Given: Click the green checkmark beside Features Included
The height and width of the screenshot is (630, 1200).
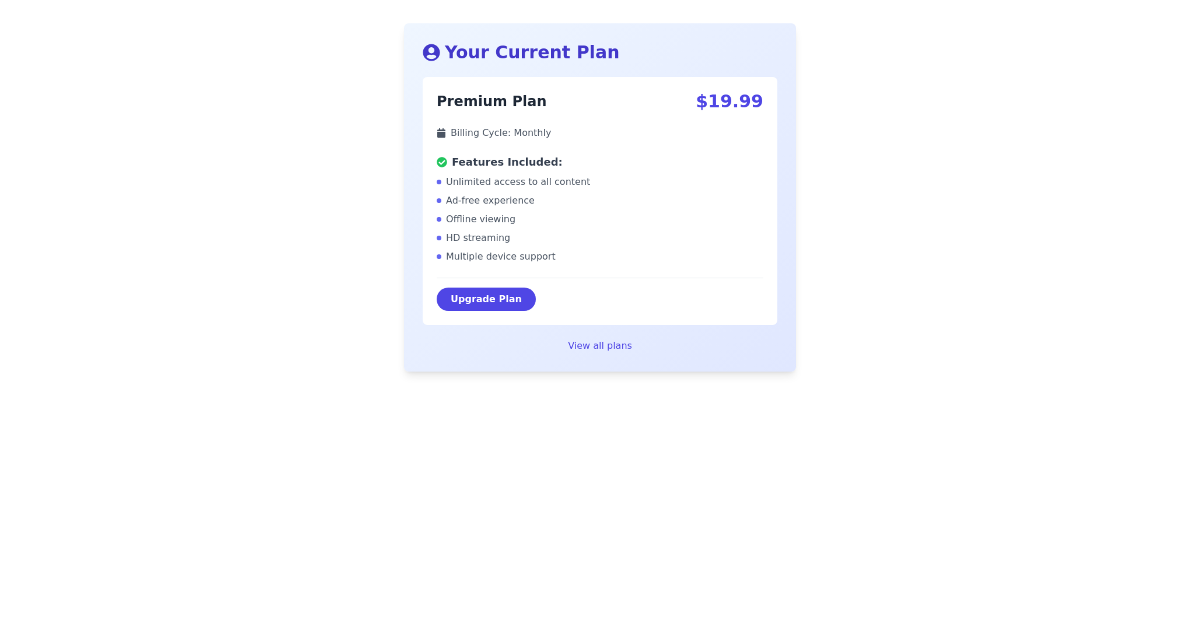Looking at the screenshot, I should [x=442, y=161].
